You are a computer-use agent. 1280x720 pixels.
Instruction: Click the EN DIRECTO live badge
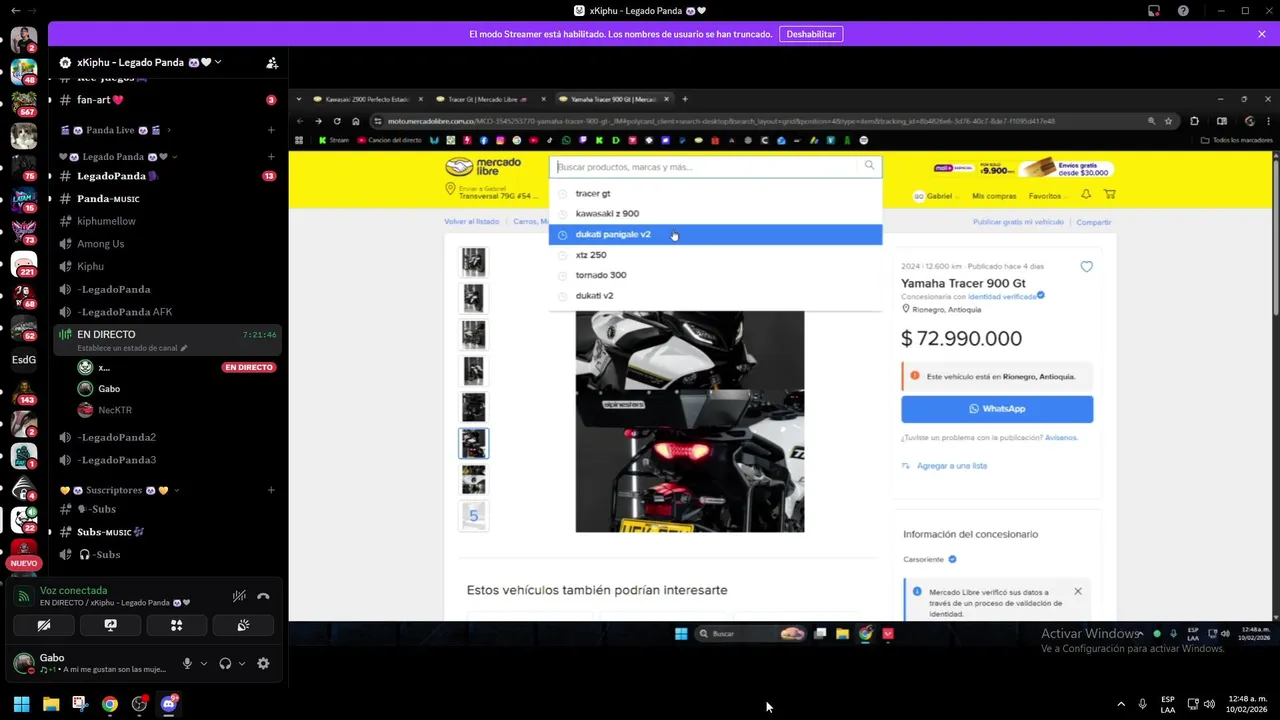coord(249,367)
